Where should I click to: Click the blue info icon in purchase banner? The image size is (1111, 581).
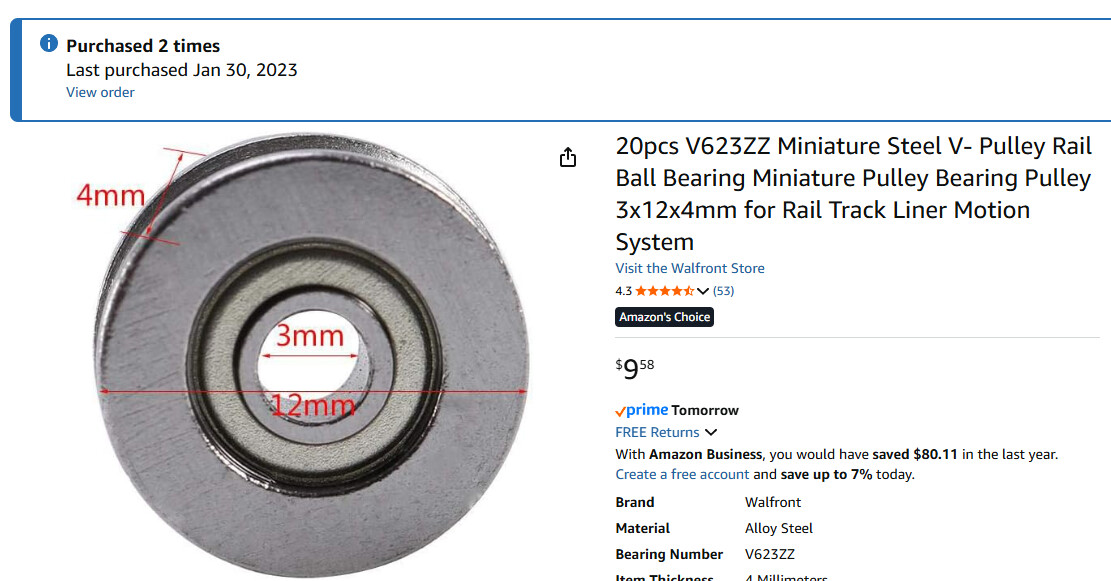click(x=48, y=44)
